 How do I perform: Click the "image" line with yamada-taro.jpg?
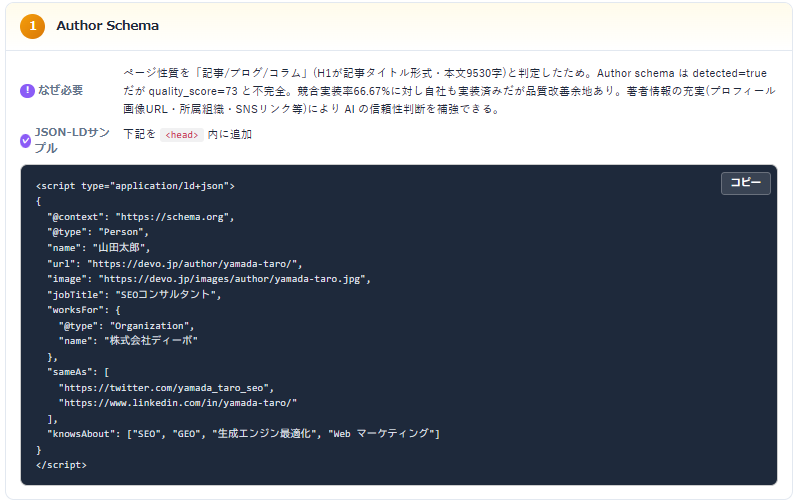[x=209, y=279]
